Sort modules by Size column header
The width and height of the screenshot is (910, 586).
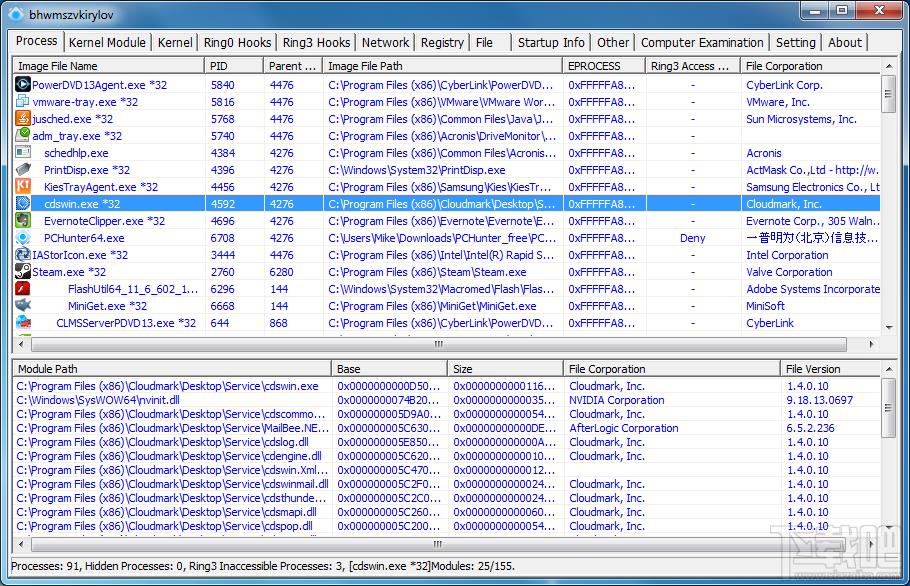click(x=505, y=368)
